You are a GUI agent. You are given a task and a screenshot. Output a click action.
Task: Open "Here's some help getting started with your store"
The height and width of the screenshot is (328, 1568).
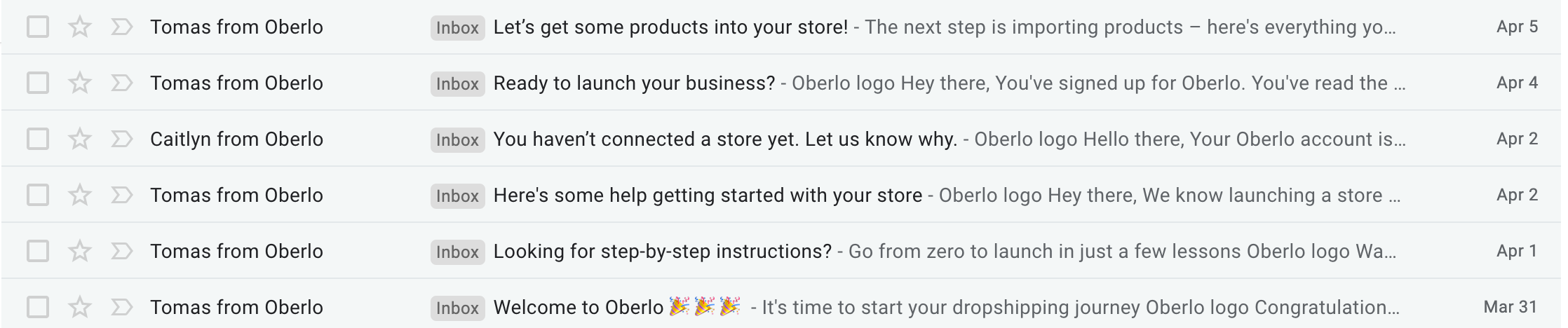(708, 196)
